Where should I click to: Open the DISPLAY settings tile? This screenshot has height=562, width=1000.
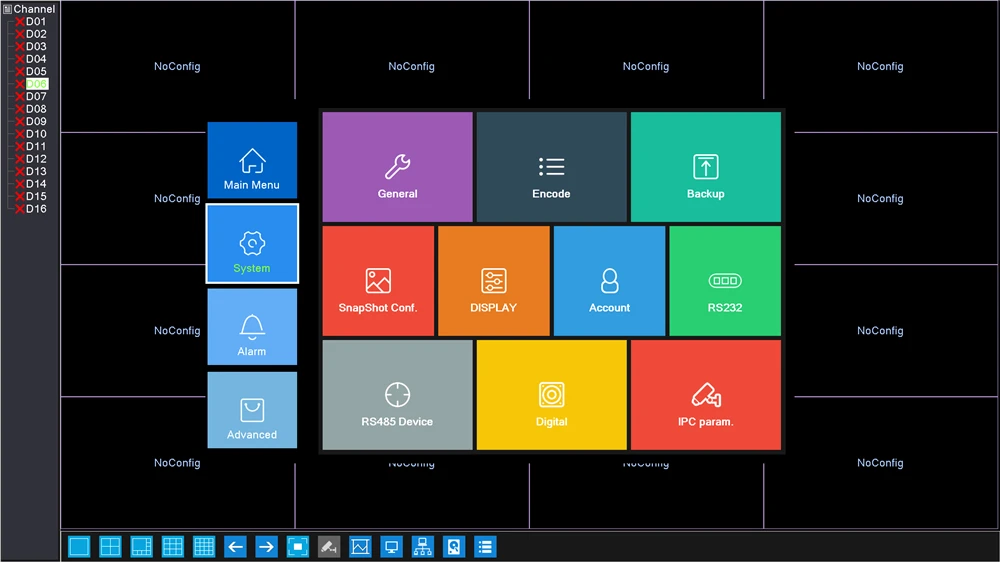pyautogui.click(x=494, y=281)
